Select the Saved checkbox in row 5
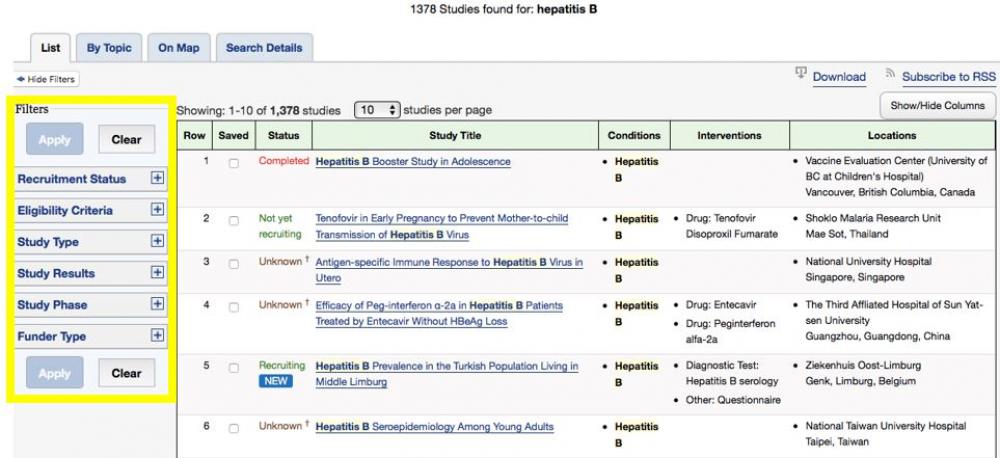 coord(233,369)
